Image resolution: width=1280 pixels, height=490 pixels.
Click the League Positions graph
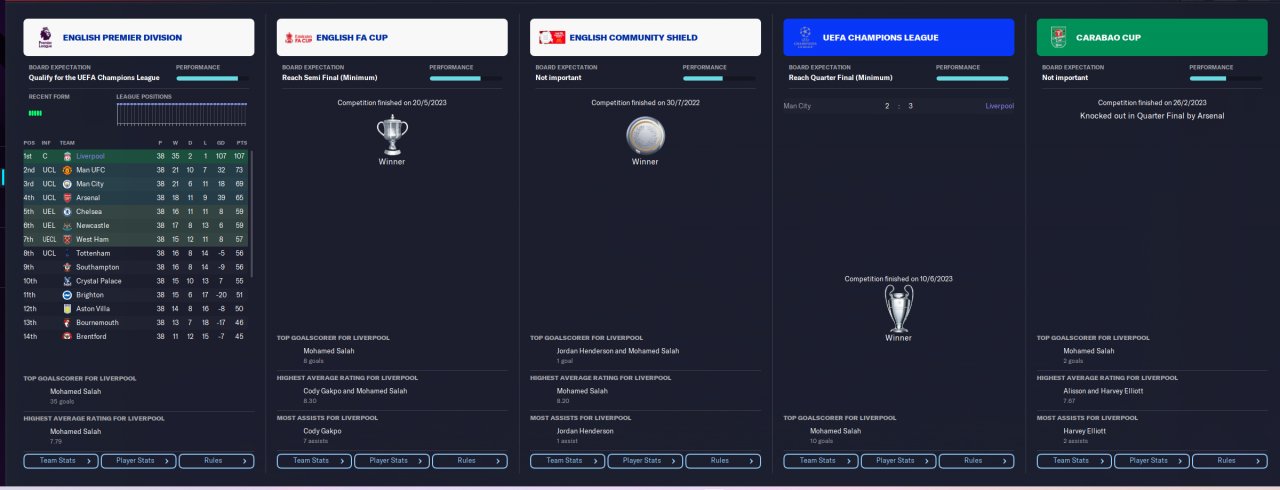[x=183, y=114]
